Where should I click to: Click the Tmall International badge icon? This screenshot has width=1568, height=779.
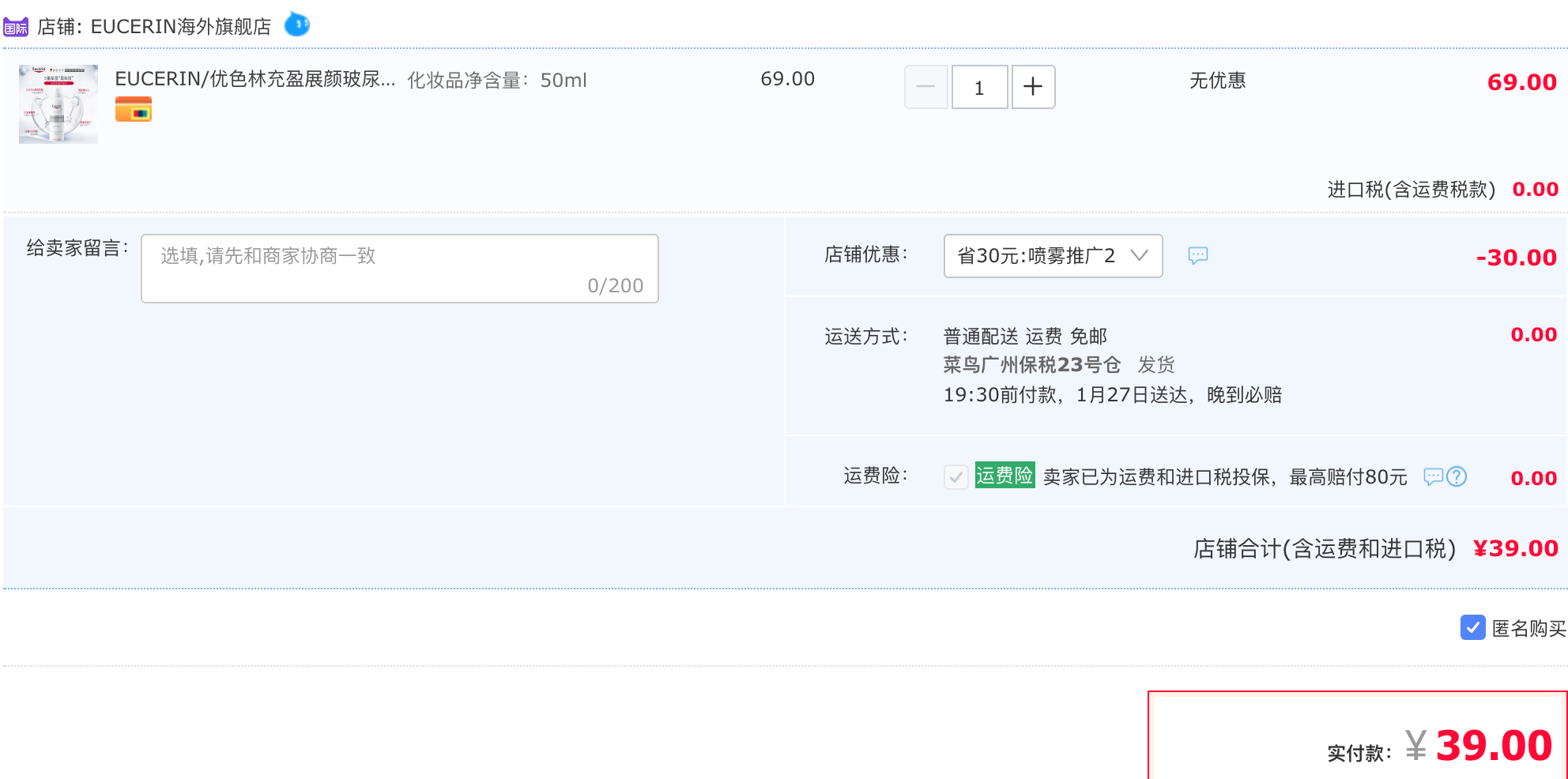coord(16,27)
